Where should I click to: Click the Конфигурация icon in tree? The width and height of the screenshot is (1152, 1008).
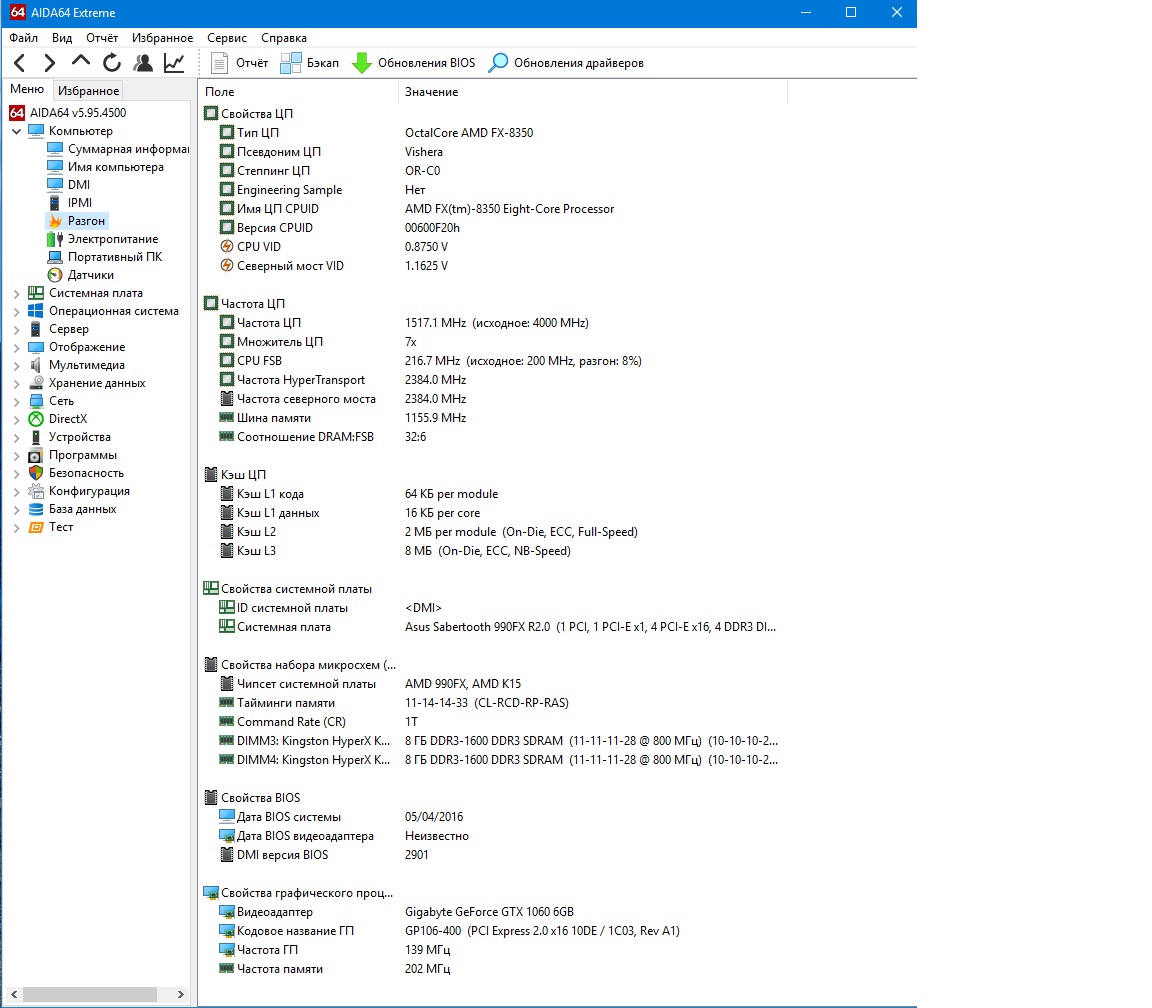(x=36, y=491)
